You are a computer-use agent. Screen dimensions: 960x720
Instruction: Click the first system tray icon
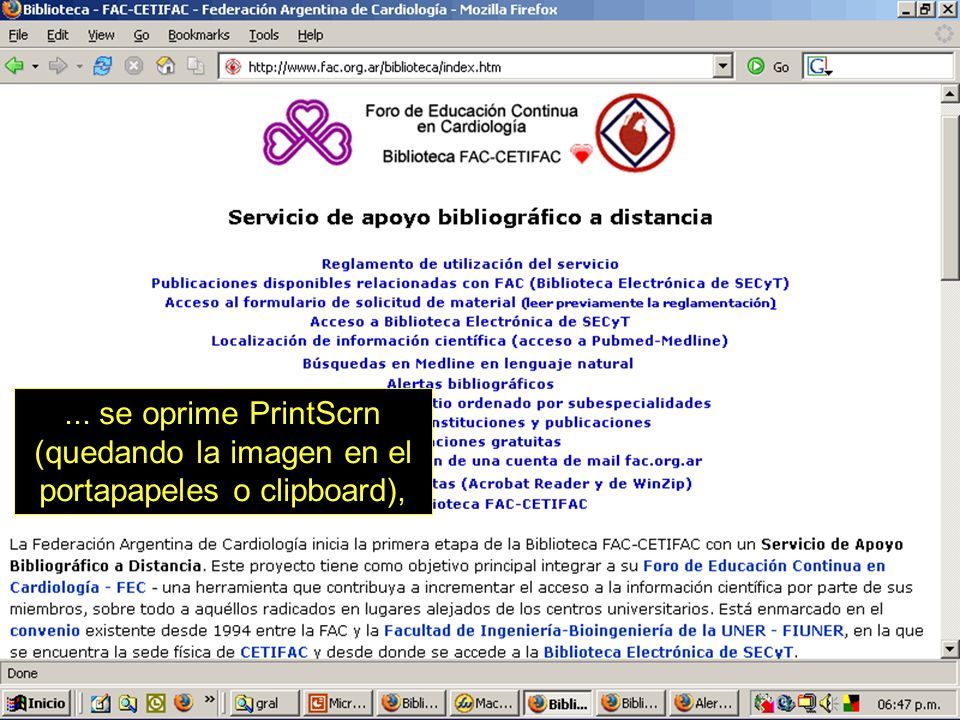click(763, 703)
